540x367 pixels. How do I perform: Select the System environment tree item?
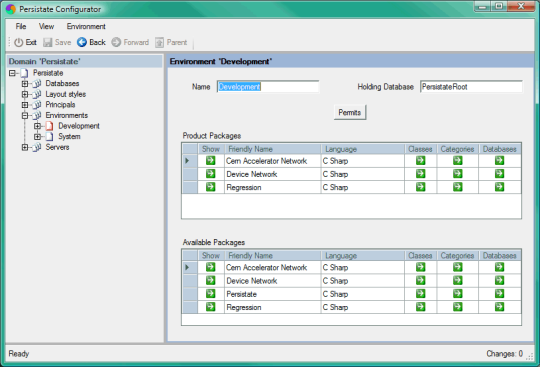click(69, 137)
